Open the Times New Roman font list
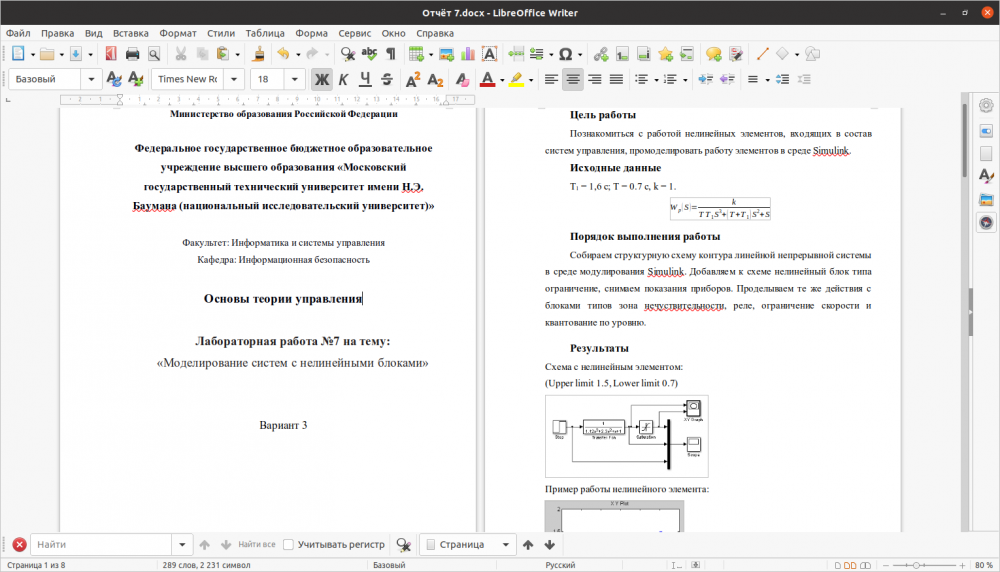 click(234, 79)
